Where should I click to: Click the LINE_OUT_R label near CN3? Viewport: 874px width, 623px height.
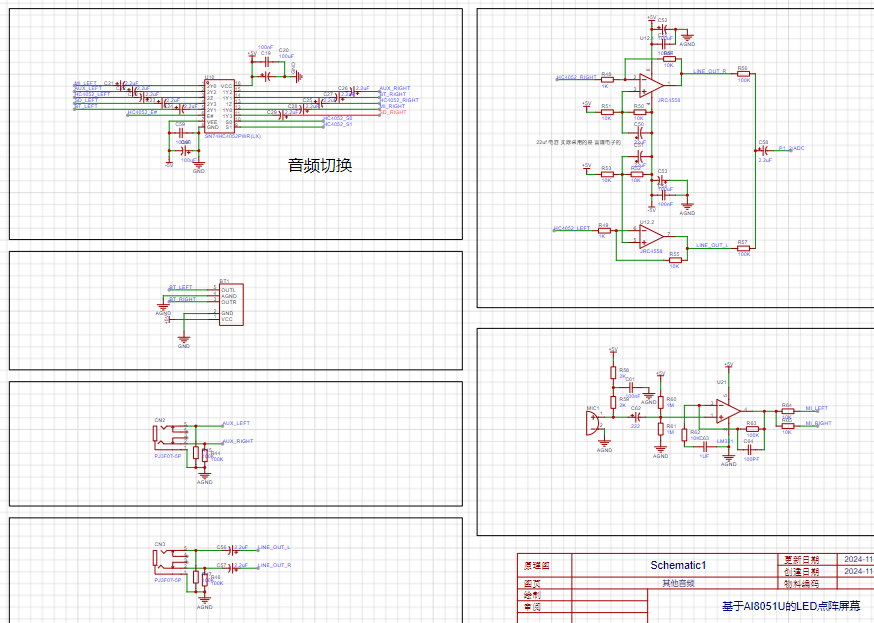click(274, 565)
